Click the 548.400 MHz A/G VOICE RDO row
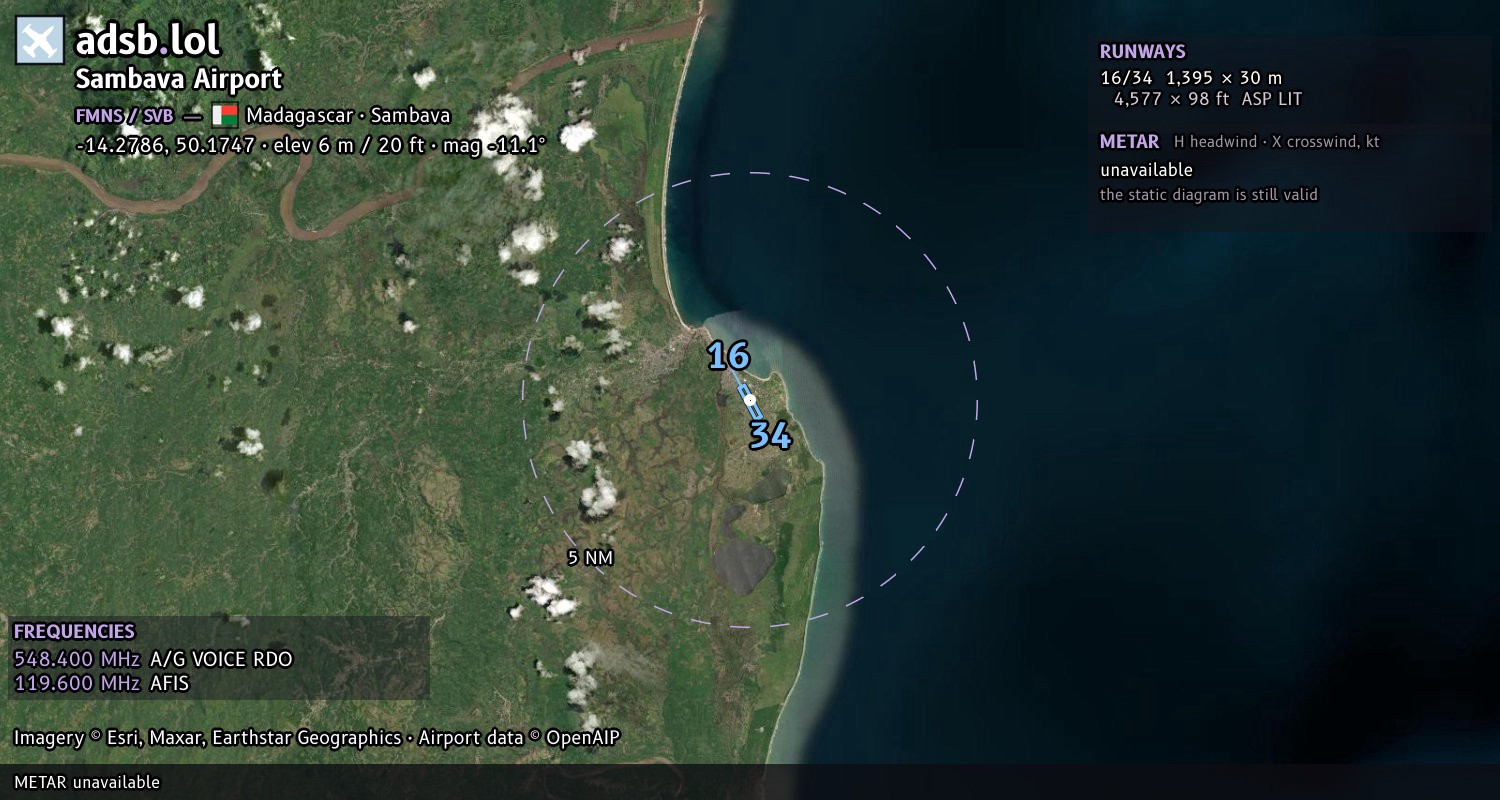The height and width of the screenshot is (800, 1500). (x=153, y=659)
